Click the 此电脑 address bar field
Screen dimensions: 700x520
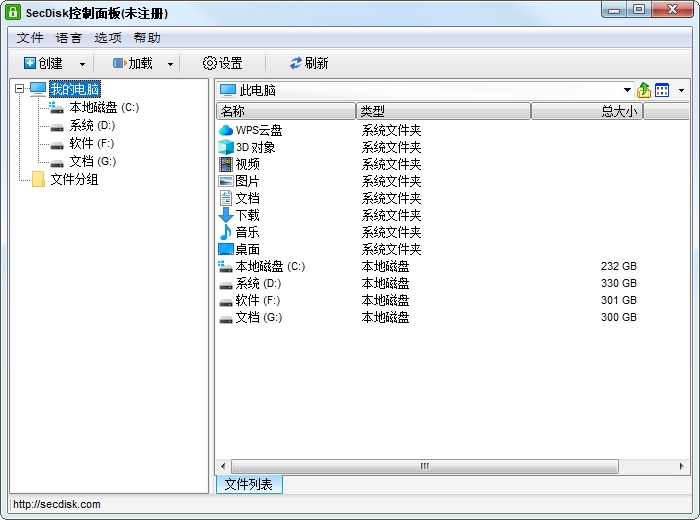(x=425, y=90)
